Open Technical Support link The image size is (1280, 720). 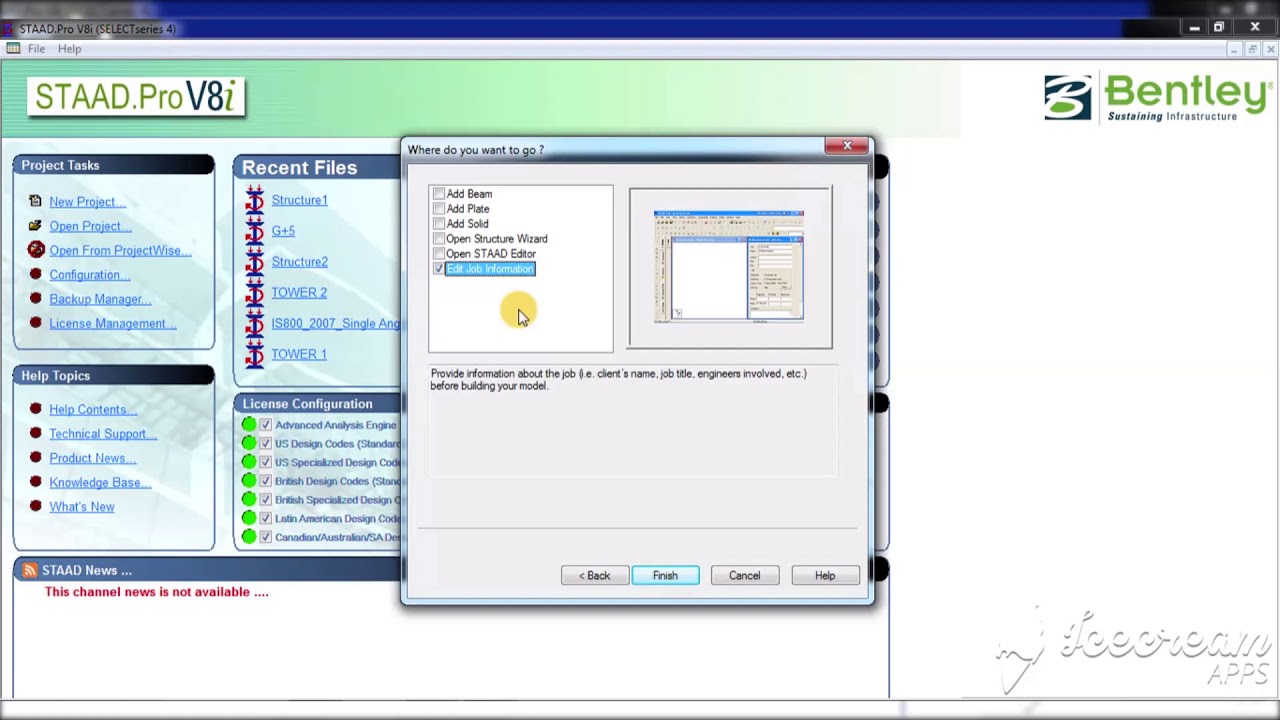point(103,434)
